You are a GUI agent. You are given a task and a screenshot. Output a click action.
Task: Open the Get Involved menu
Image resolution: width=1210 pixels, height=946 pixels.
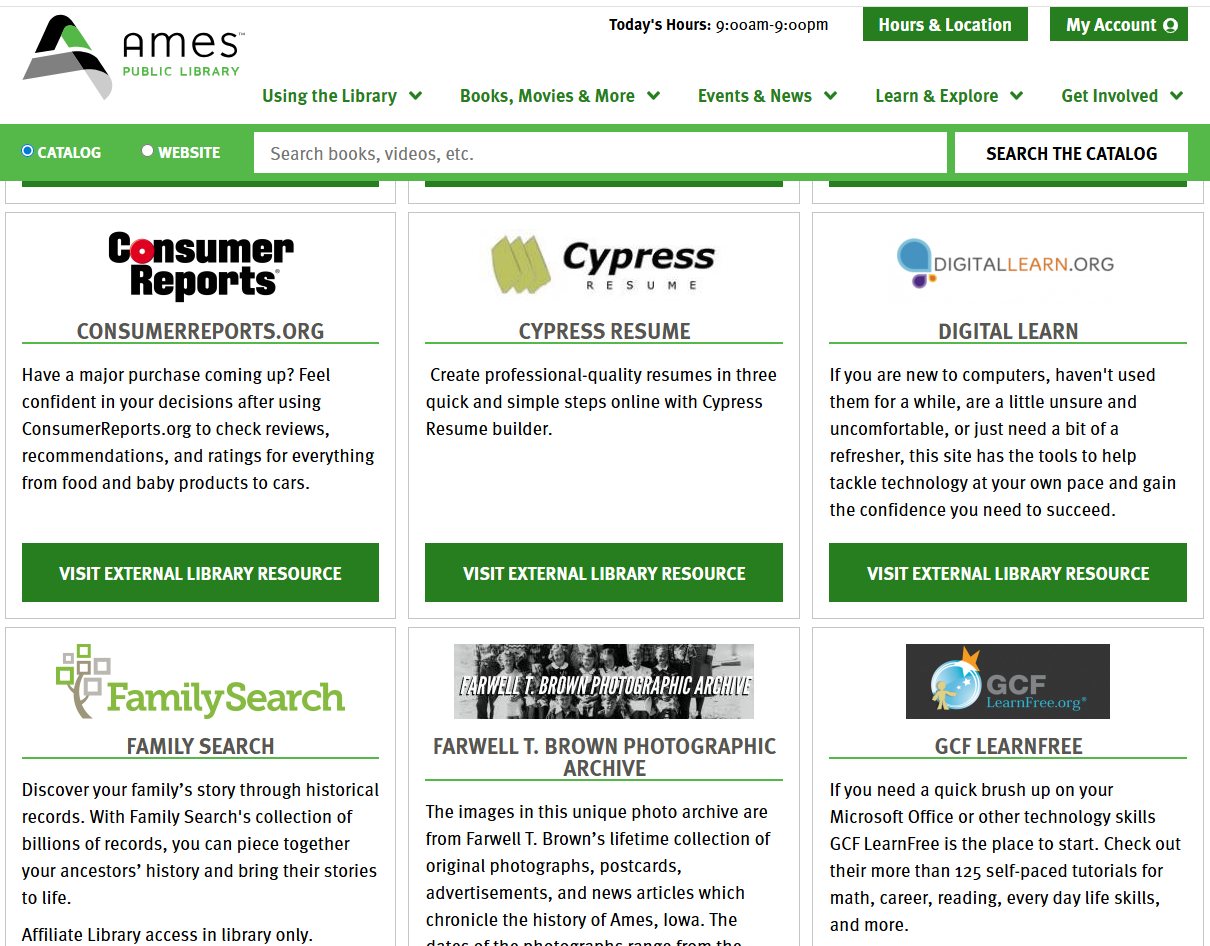[1122, 96]
